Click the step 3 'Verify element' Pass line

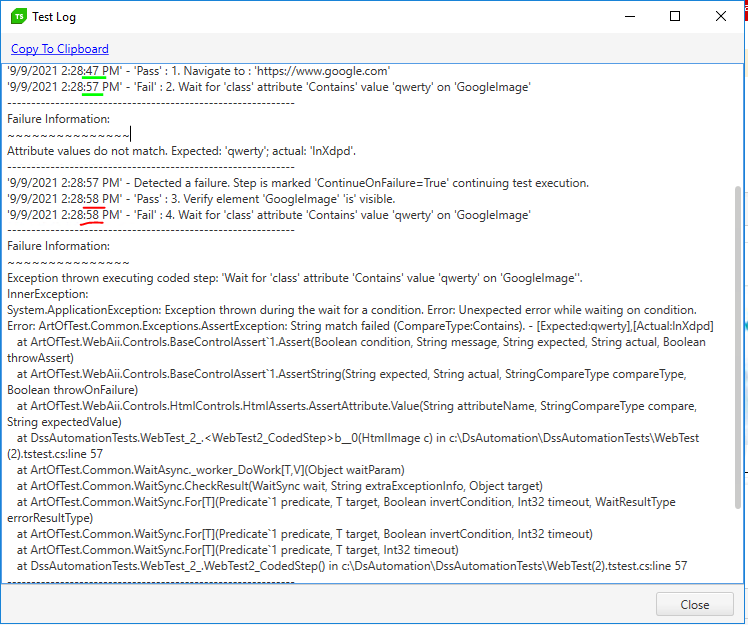(x=201, y=199)
